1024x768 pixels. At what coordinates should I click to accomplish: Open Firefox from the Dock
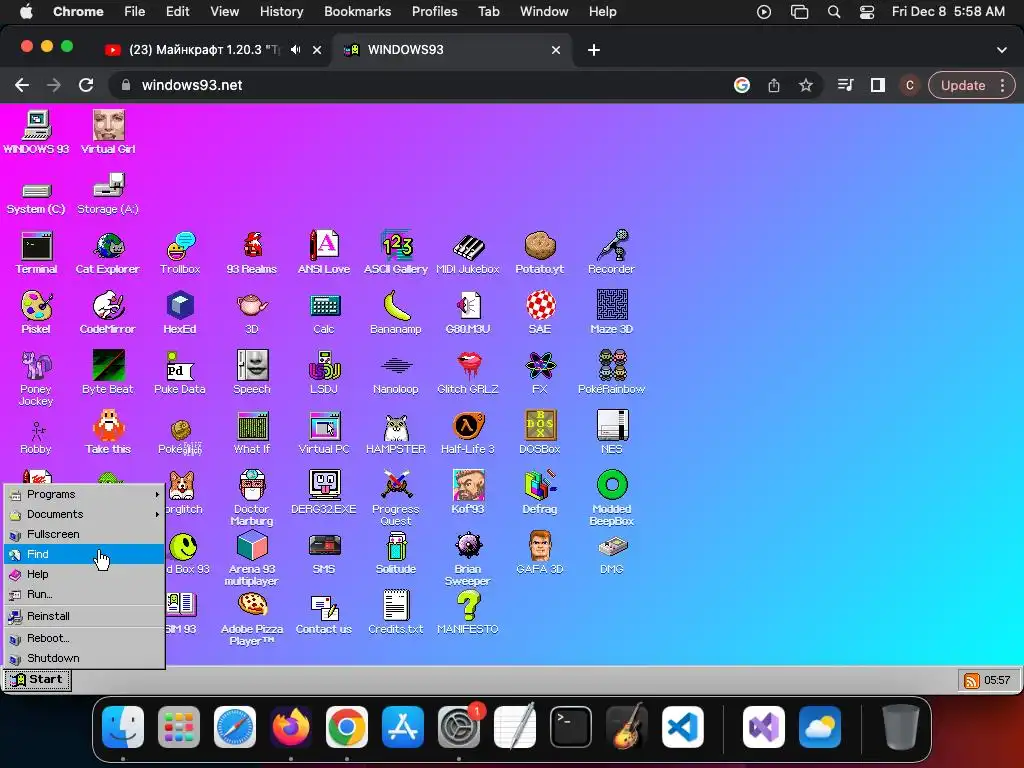pos(291,726)
